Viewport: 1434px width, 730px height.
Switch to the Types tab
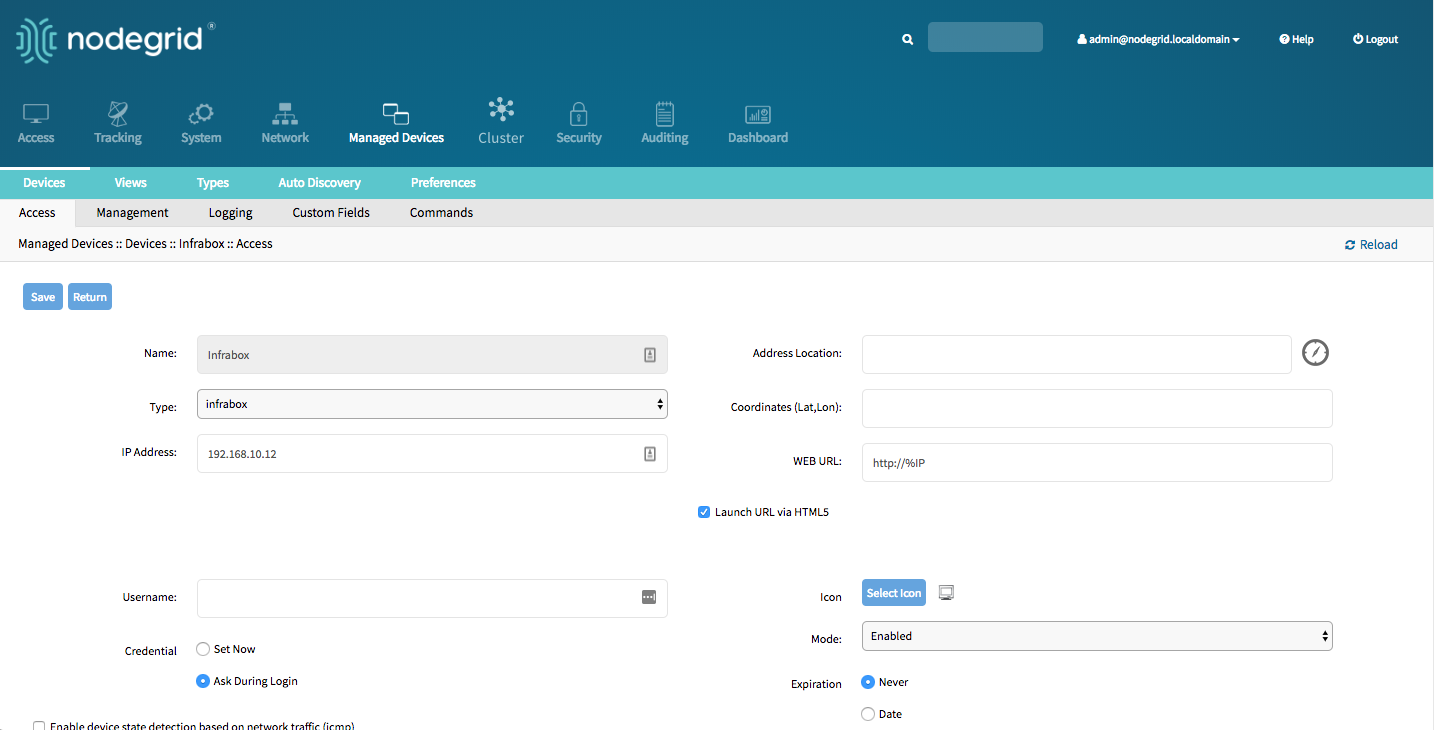[213, 183]
